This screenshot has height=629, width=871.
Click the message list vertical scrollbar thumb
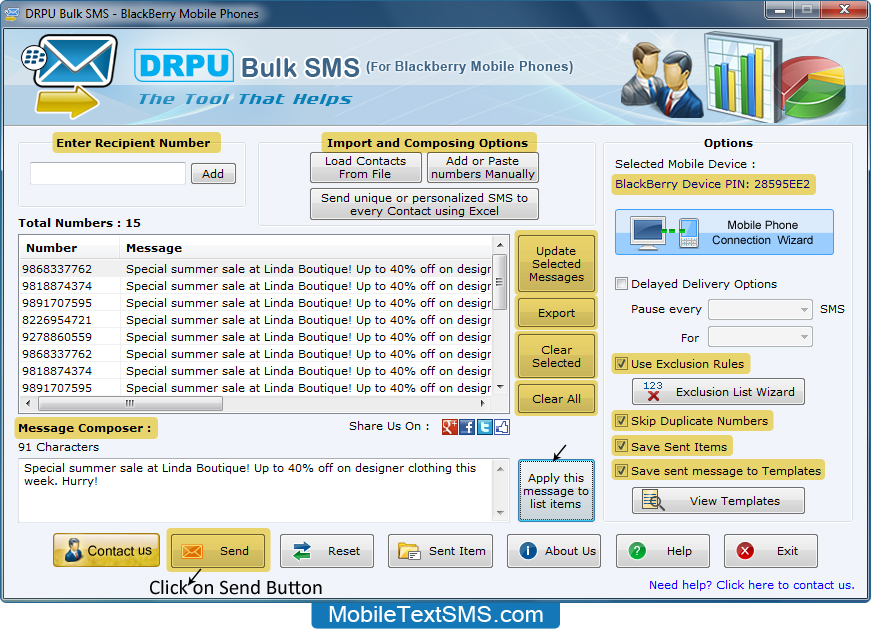tap(499, 281)
